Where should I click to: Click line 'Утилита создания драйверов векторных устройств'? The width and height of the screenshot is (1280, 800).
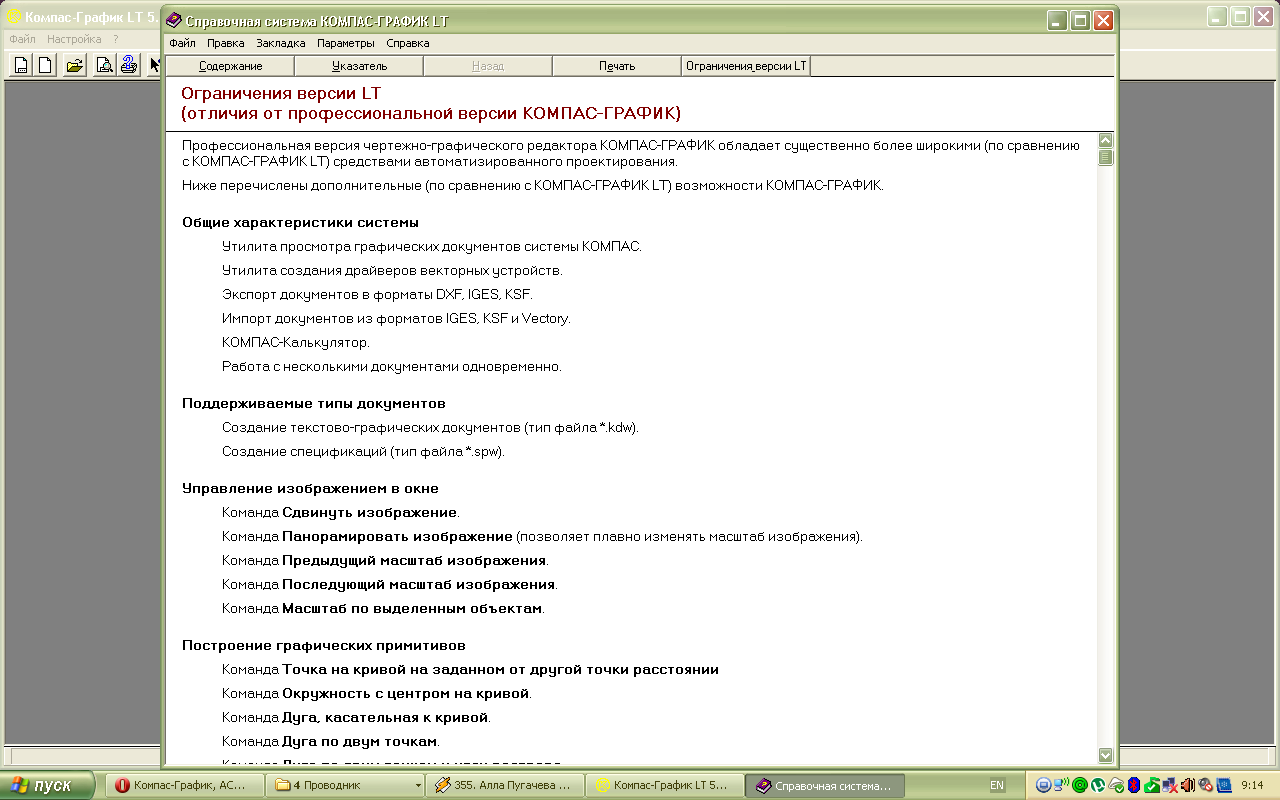pos(392,270)
